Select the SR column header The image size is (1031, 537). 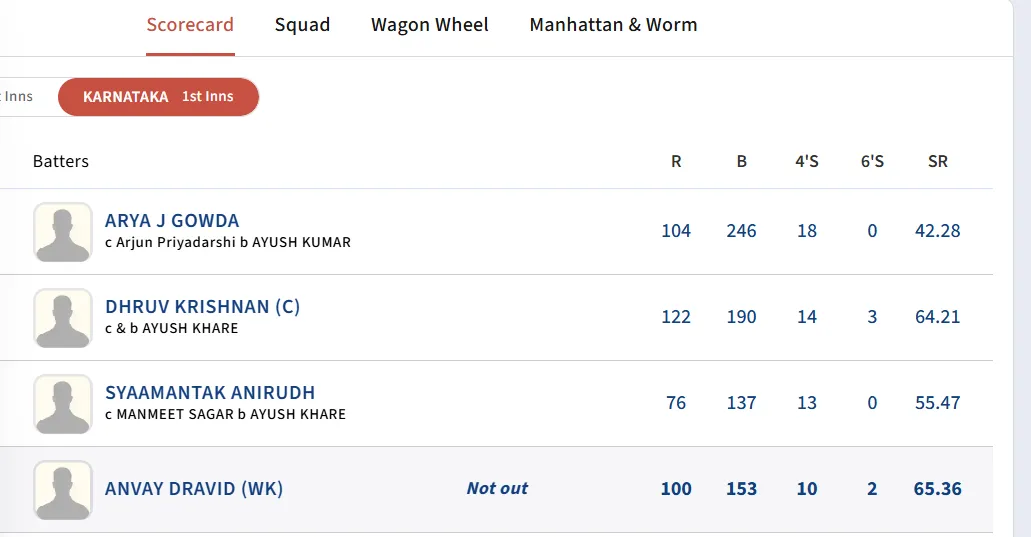pos(938,161)
